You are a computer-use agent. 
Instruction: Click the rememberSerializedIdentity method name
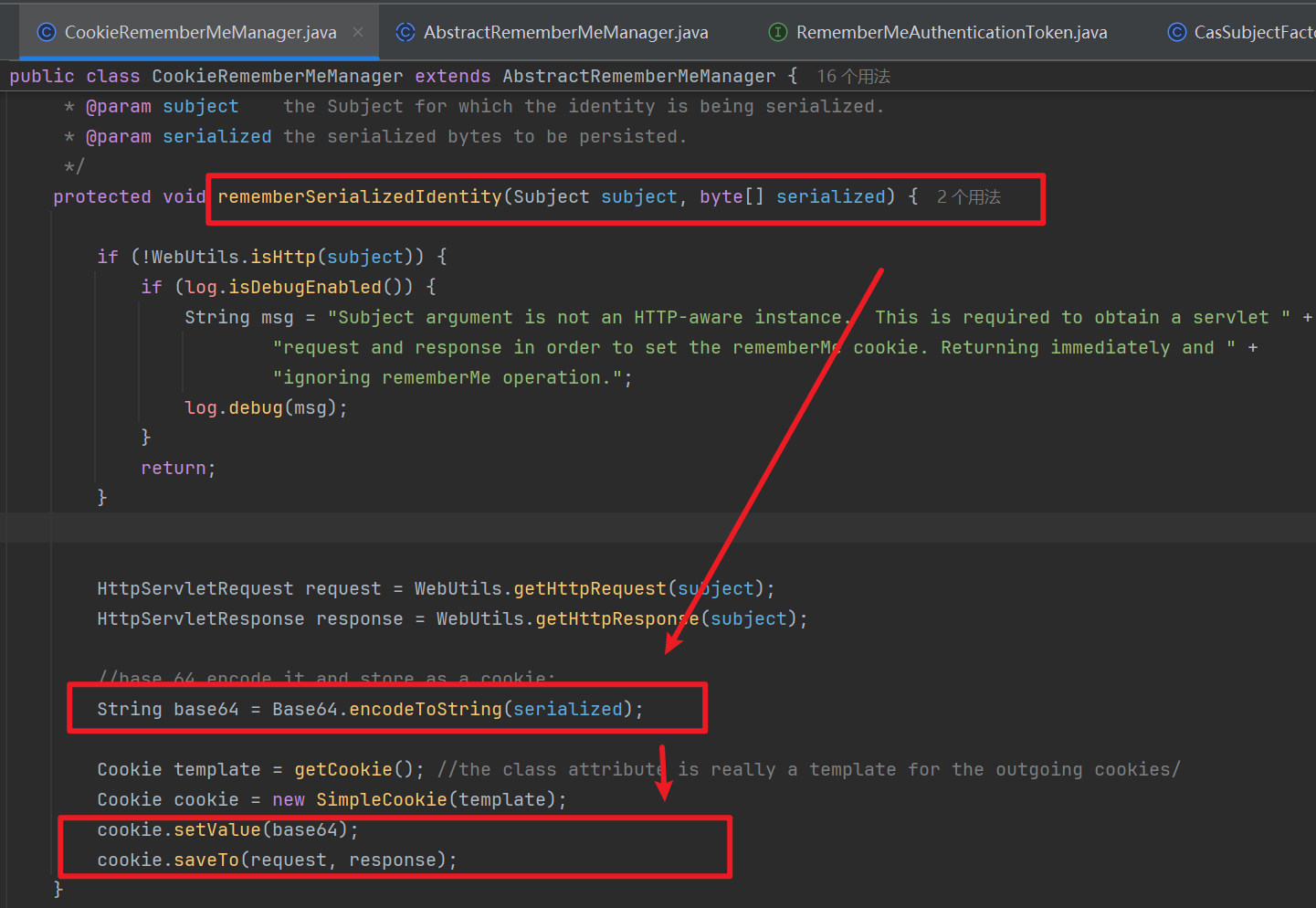click(359, 197)
